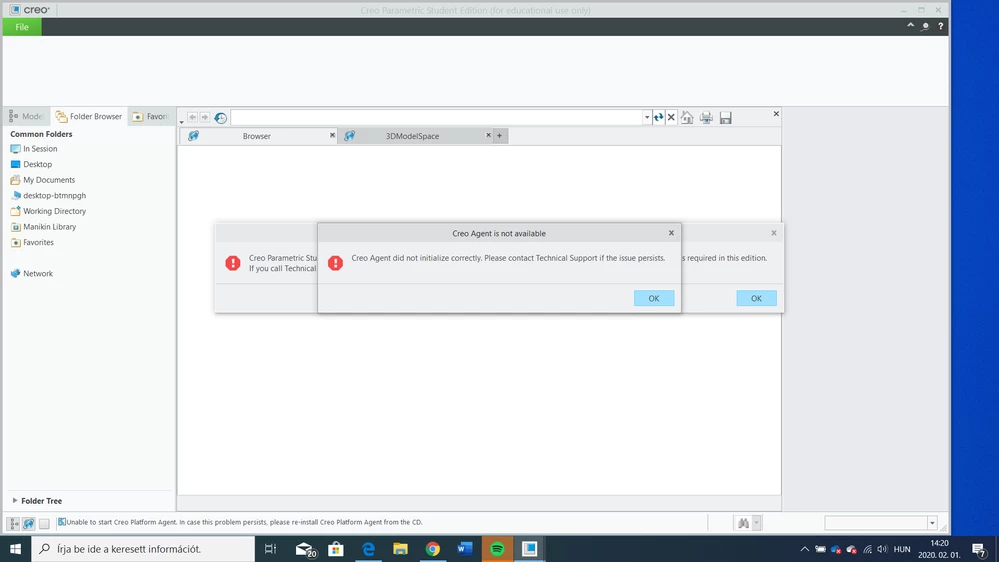Stop loading the browser page

point(671,117)
